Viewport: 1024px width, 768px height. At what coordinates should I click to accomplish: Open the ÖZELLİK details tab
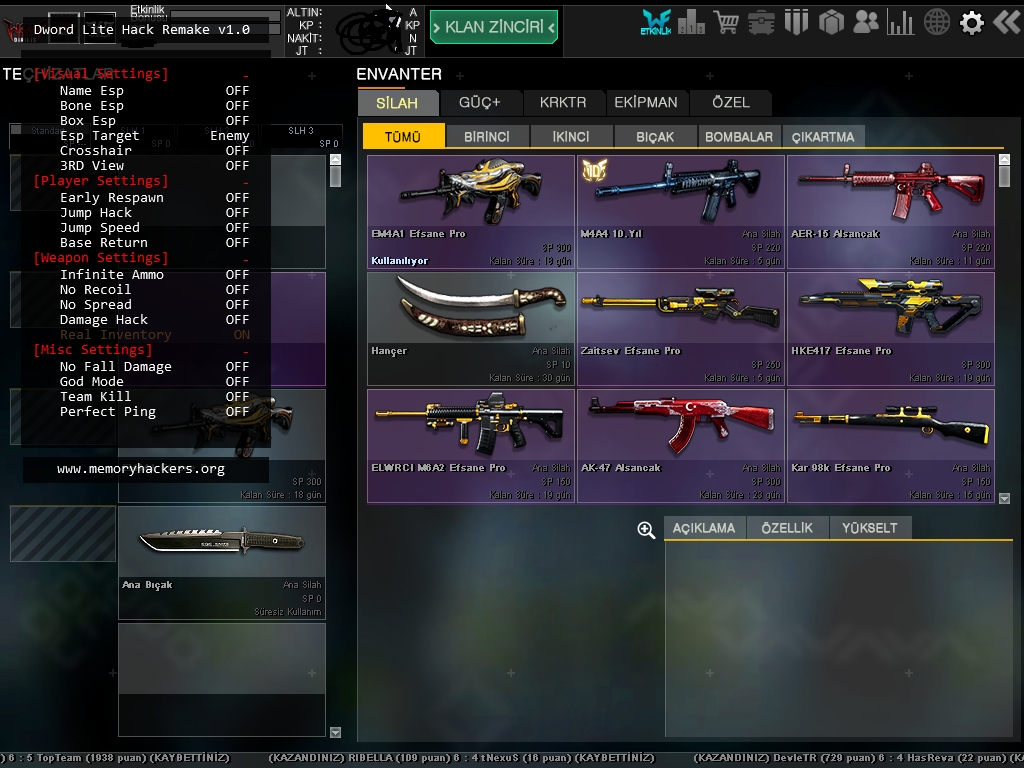pos(787,528)
